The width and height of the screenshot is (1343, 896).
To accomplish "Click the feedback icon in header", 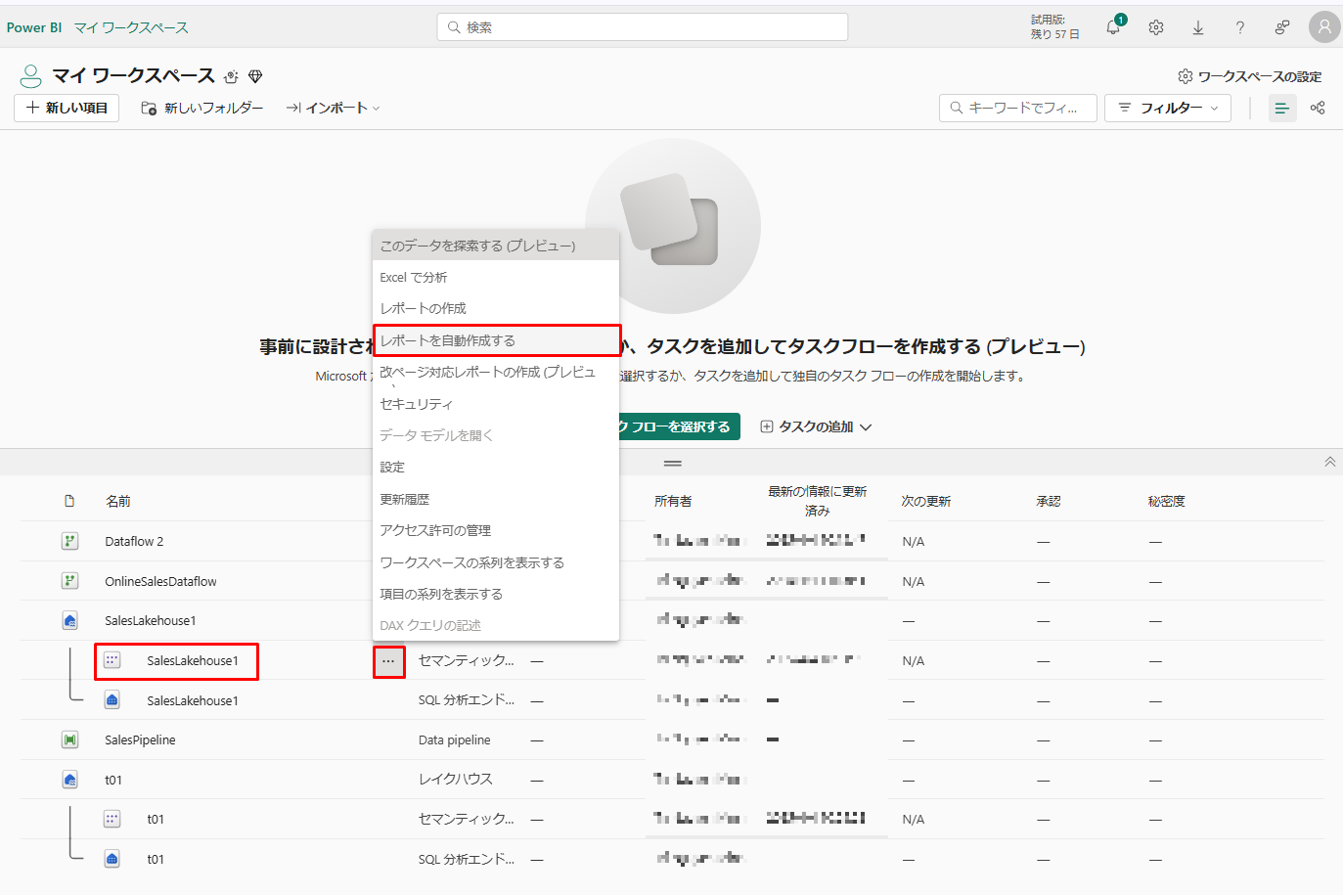I will tap(1282, 27).
